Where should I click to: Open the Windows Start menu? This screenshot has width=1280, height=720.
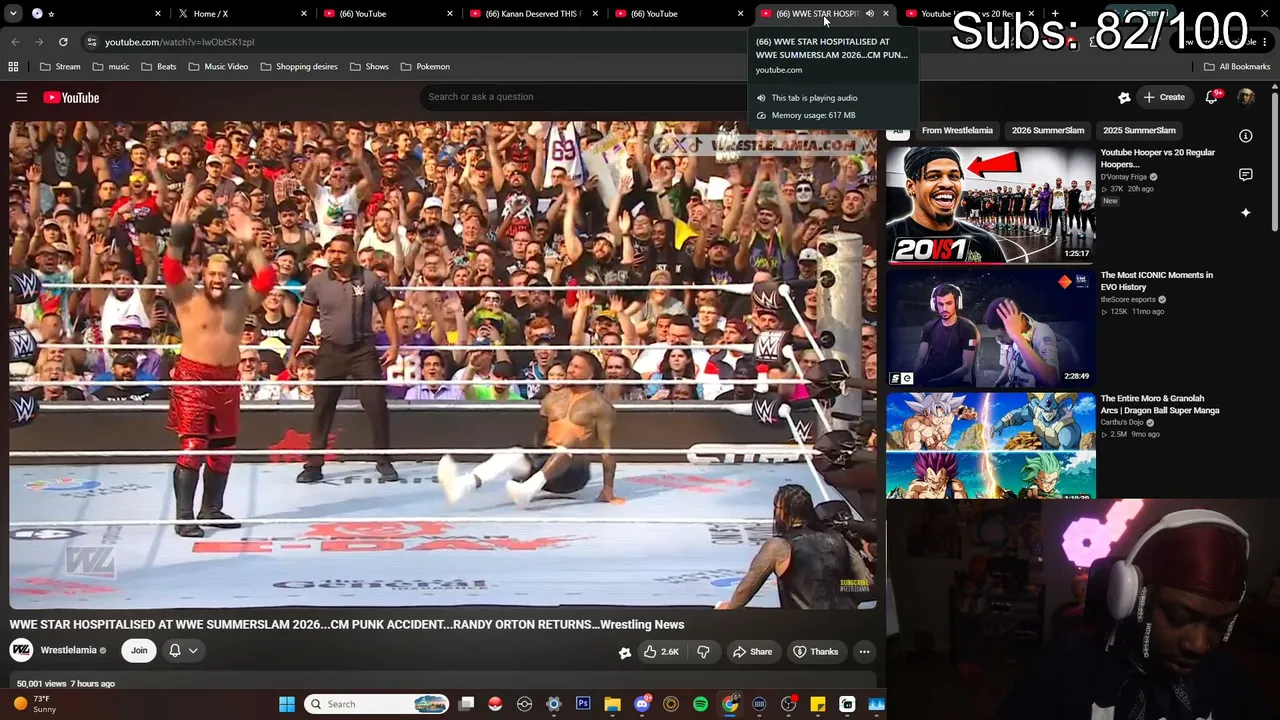[287, 704]
